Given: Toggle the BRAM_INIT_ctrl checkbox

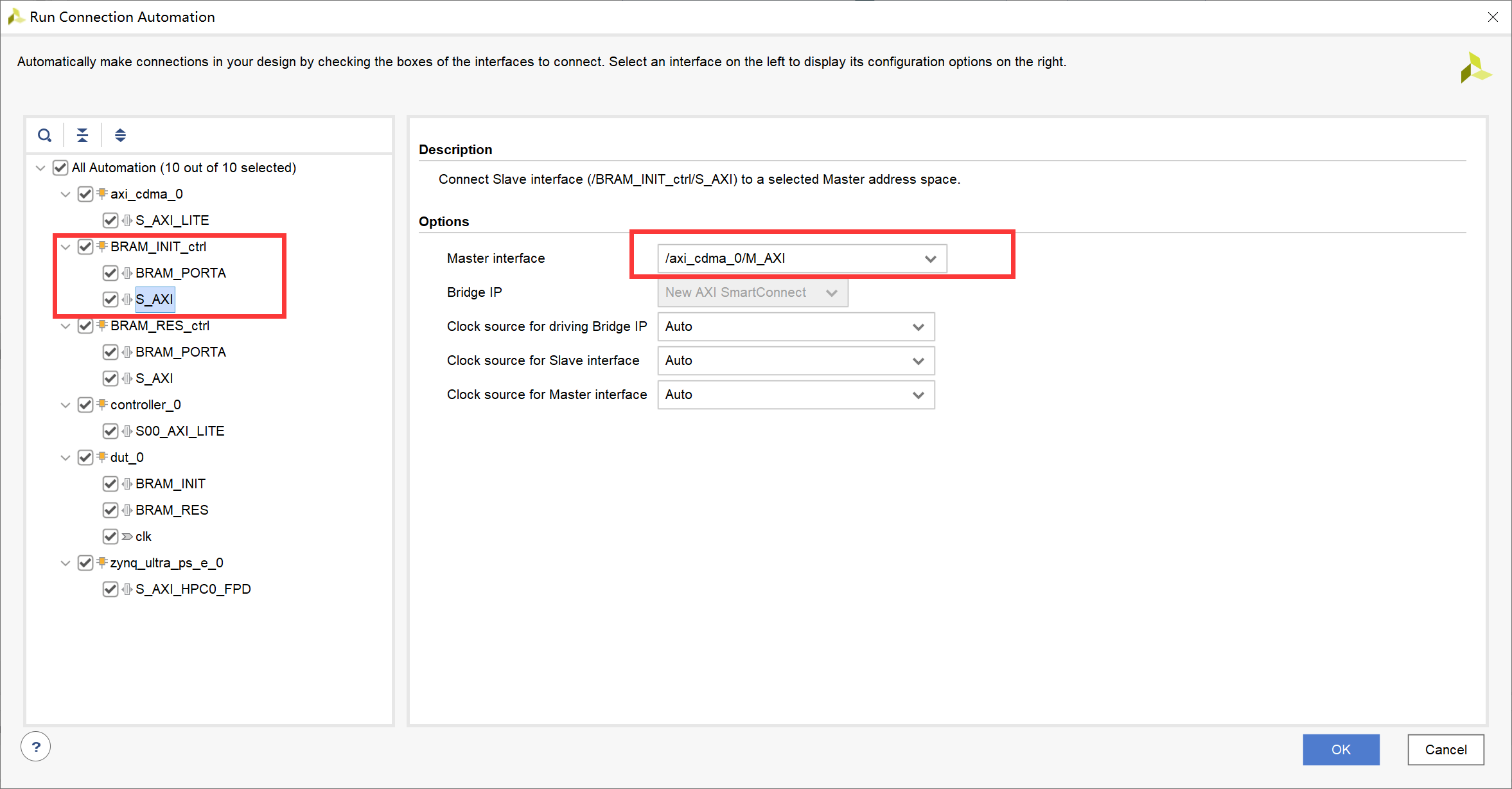Looking at the screenshot, I should point(85,247).
